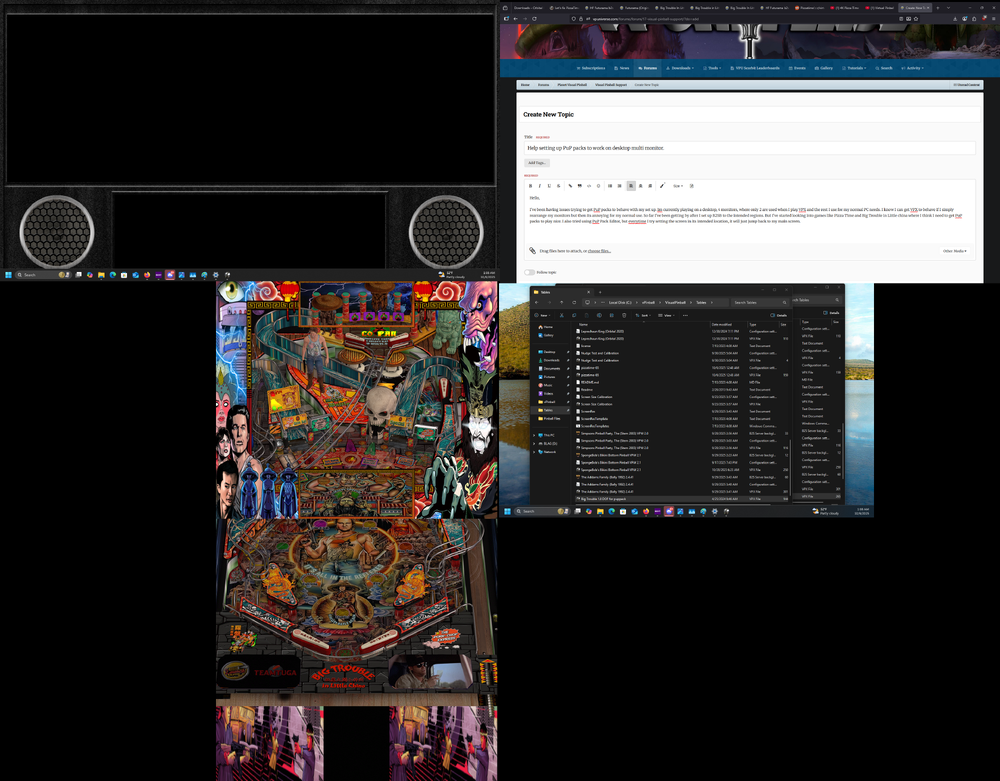
Task: Open the font Size dropdown in editor
Action: 678,186
